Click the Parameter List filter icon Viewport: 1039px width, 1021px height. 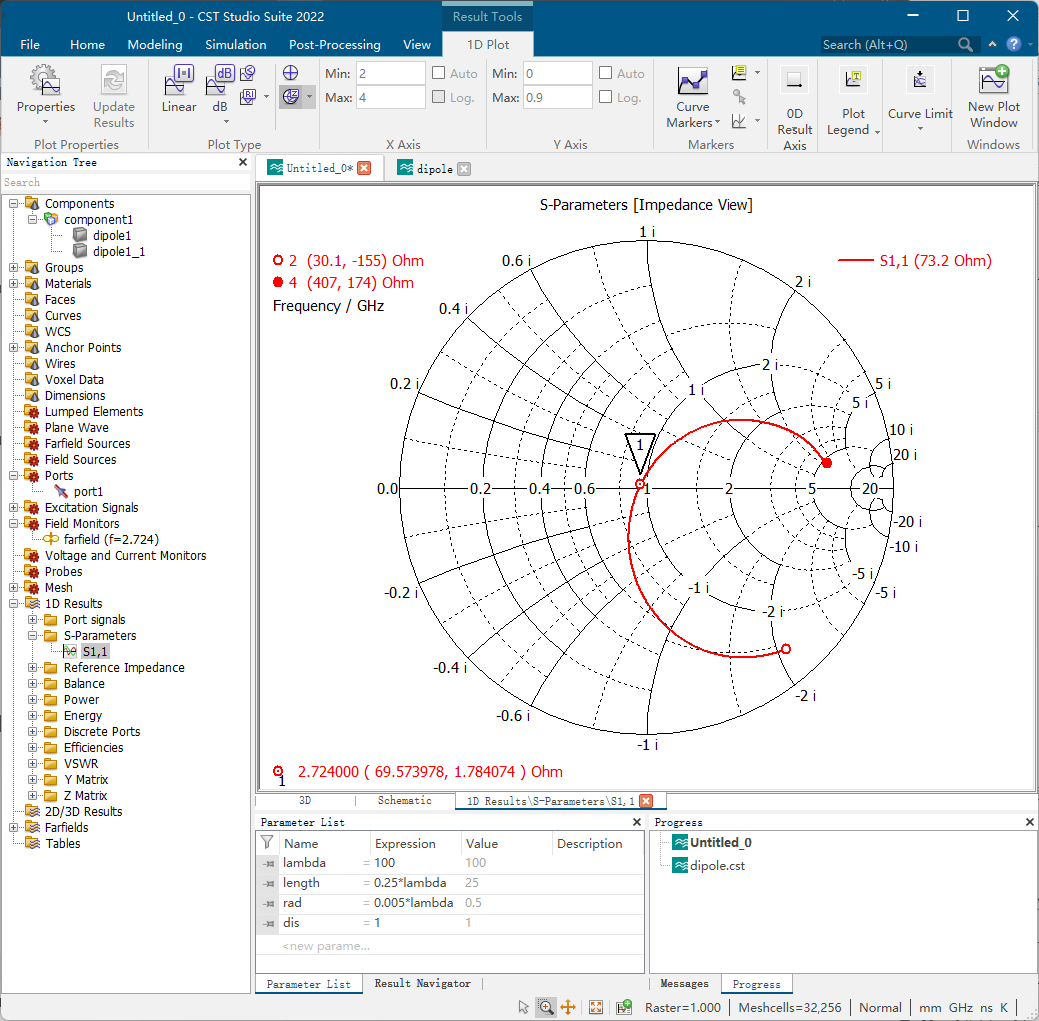267,842
